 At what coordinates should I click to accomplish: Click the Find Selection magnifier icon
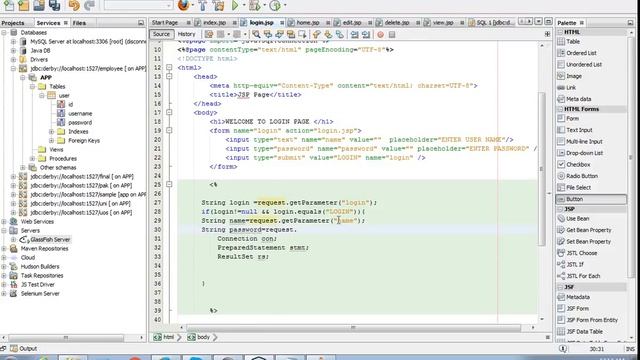point(256,34)
